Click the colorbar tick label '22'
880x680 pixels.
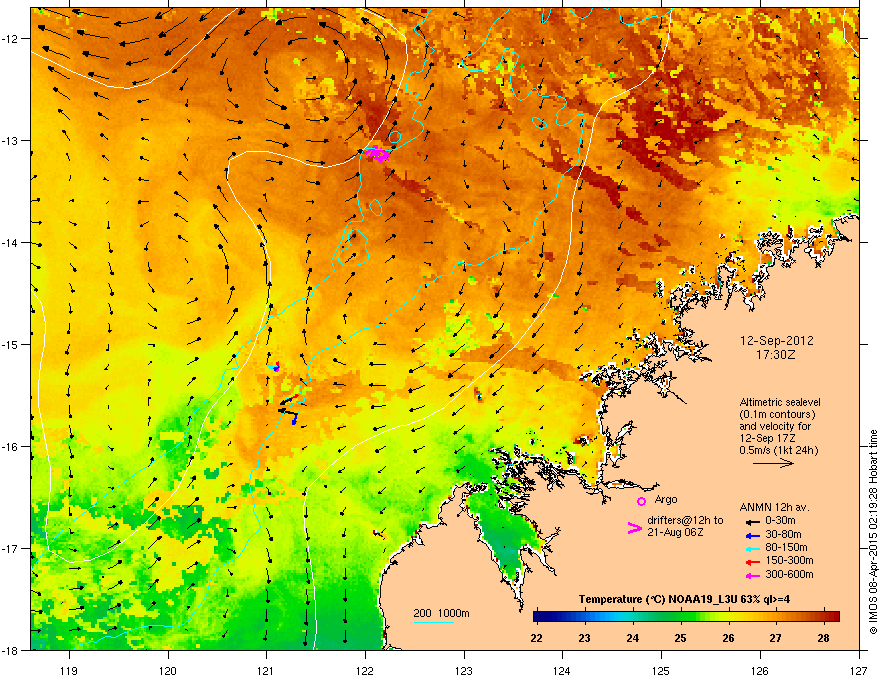(537, 638)
